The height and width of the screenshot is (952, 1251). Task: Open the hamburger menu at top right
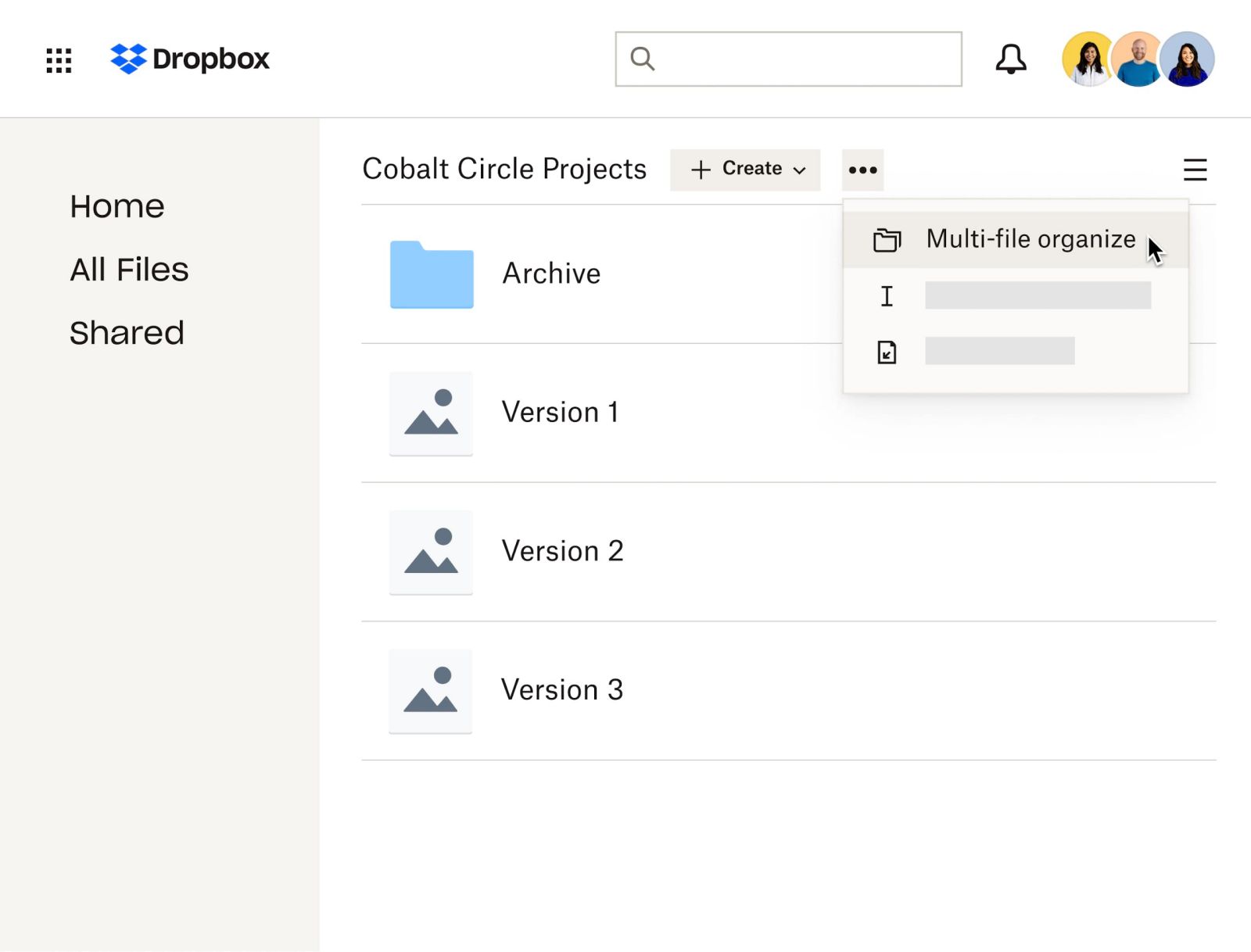(1195, 171)
